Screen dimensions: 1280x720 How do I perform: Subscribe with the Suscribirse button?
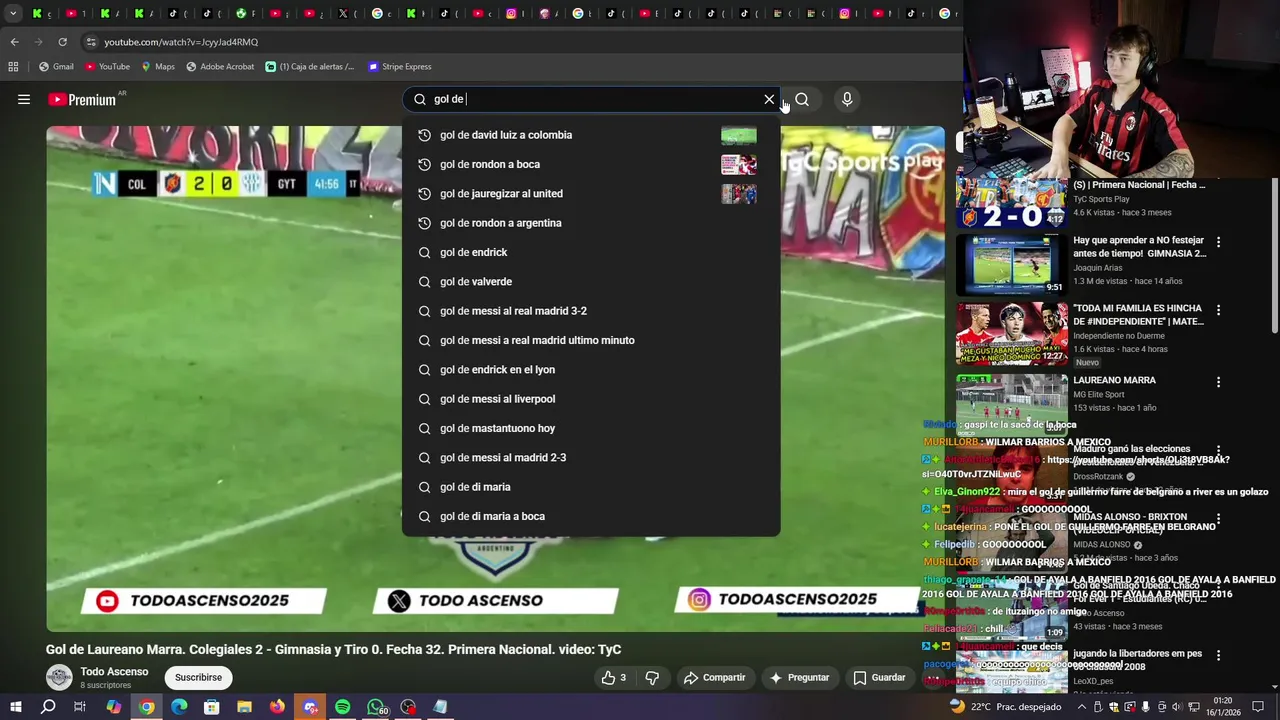[198, 678]
